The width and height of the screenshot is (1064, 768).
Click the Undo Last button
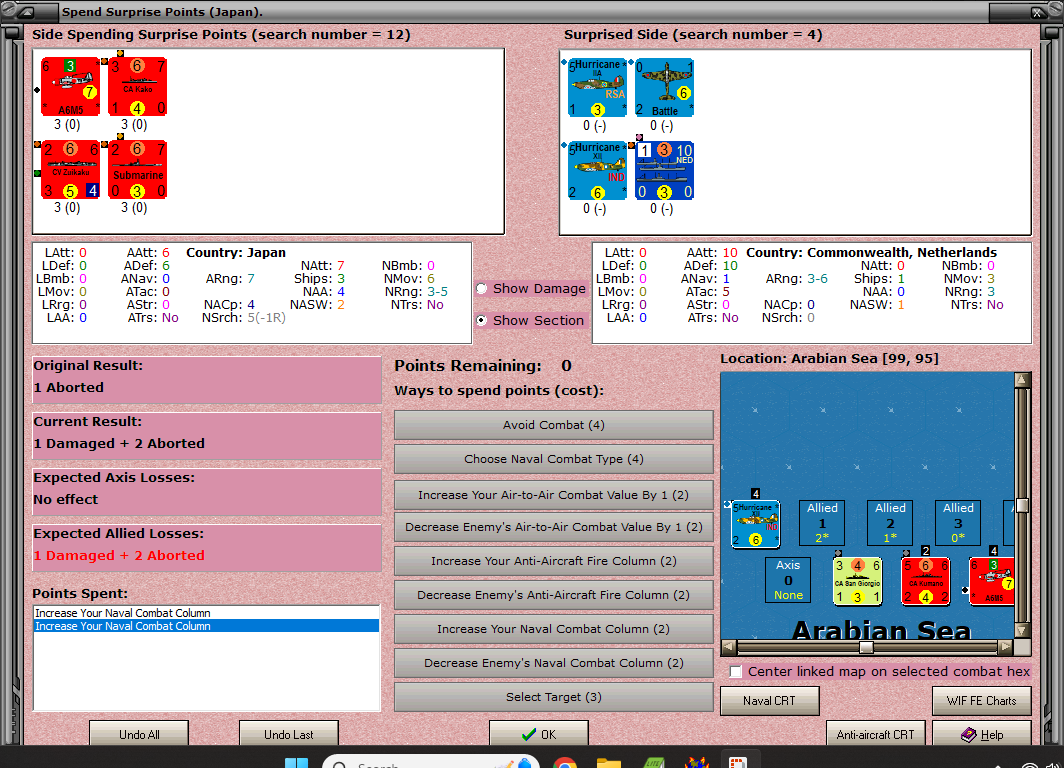pyautogui.click(x=288, y=734)
